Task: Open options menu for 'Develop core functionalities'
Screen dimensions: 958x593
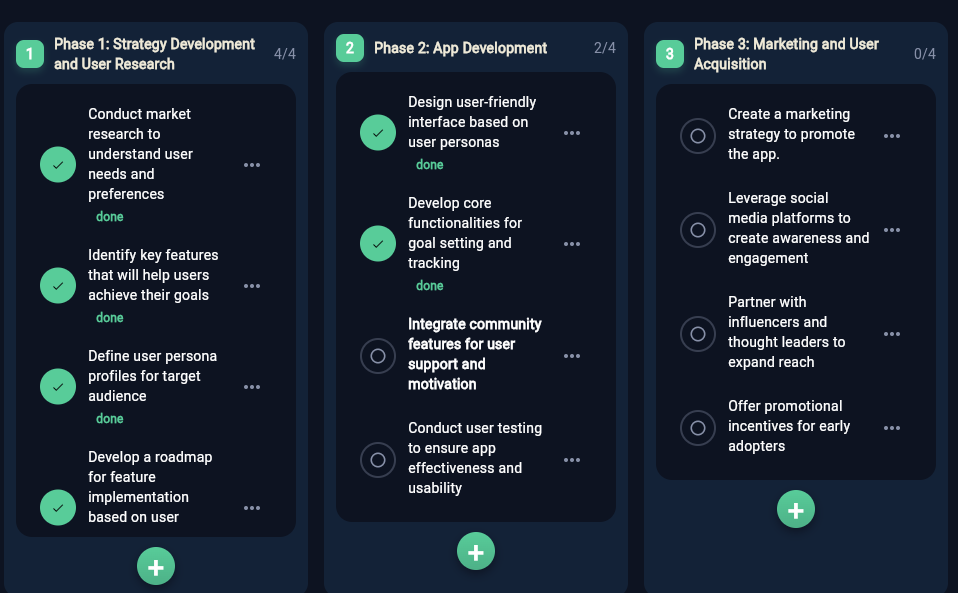Action: pos(571,243)
